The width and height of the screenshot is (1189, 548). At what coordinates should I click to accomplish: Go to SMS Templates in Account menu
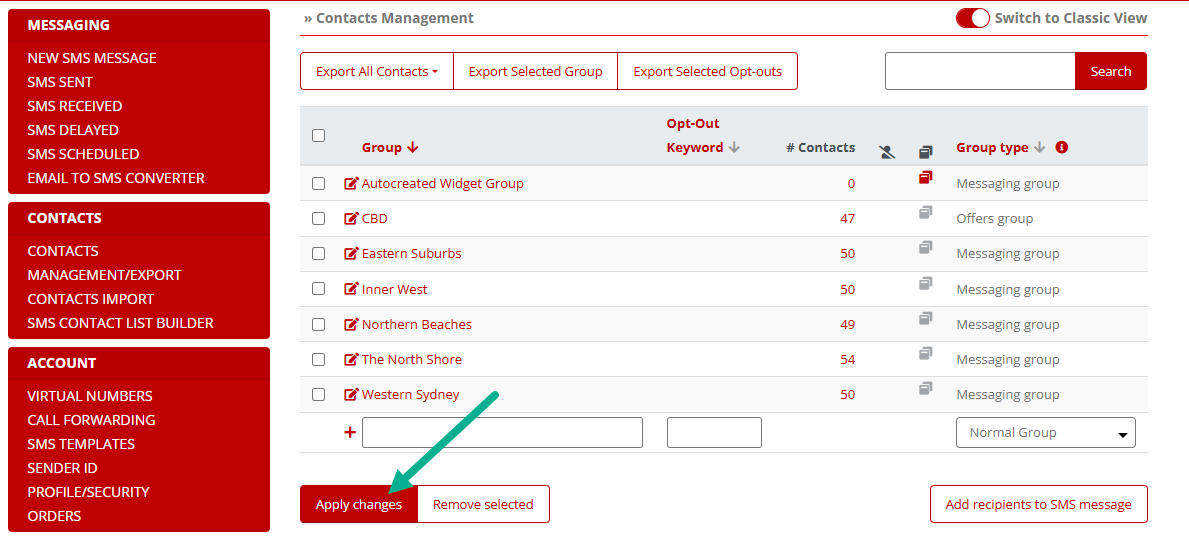click(x=81, y=444)
